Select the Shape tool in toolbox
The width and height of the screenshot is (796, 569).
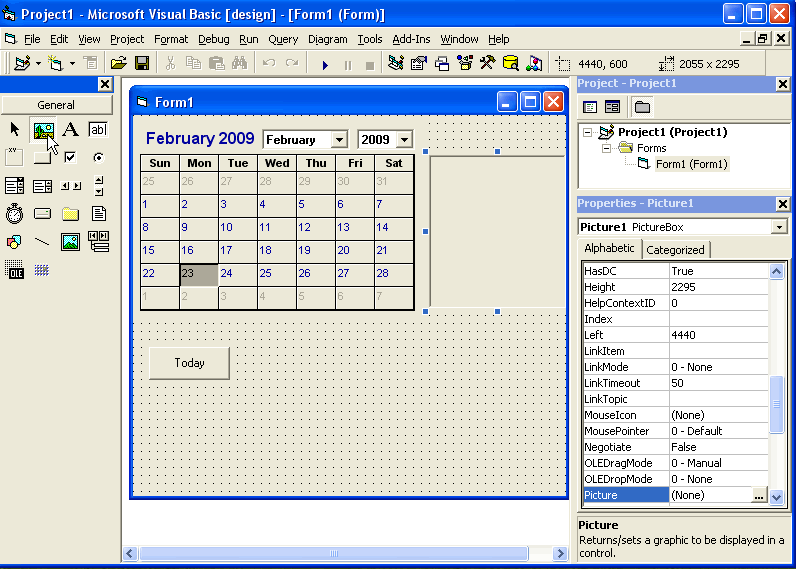click(14, 242)
